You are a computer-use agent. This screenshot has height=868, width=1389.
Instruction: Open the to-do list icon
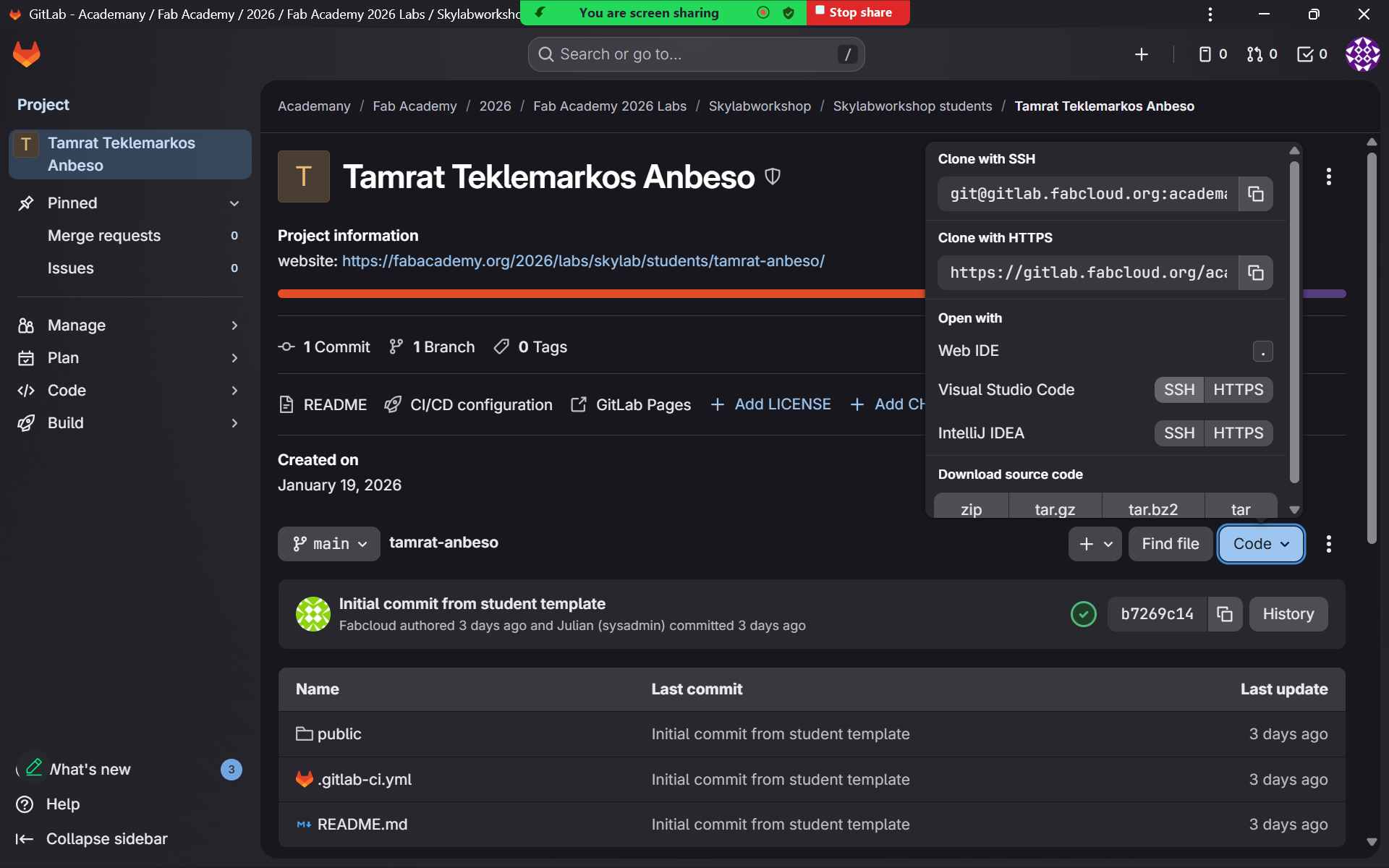[1312, 54]
